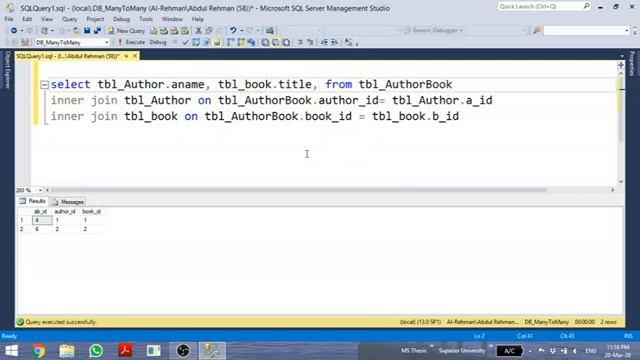Open the Project menu
The height and width of the screenshot is (360, 640).
(x=95, y=19)
